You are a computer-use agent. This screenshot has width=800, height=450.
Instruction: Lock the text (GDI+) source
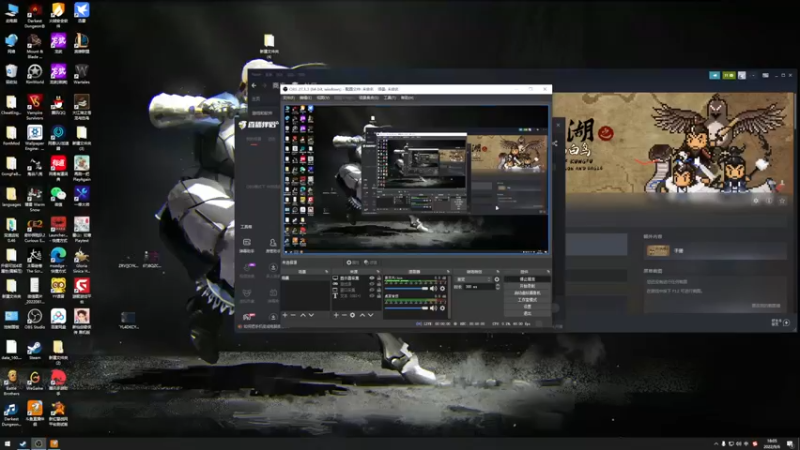click(379, 295)
